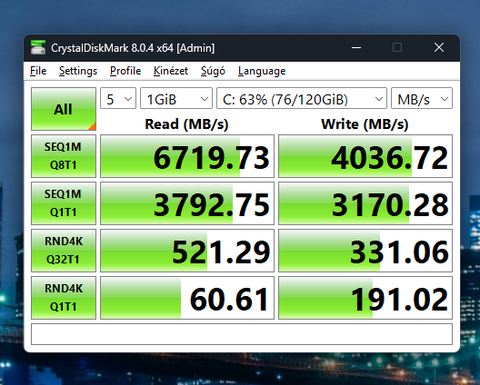Open the Settings menu
The width and height of the screenshot is (480, 385).
click(x=78, y=71)
